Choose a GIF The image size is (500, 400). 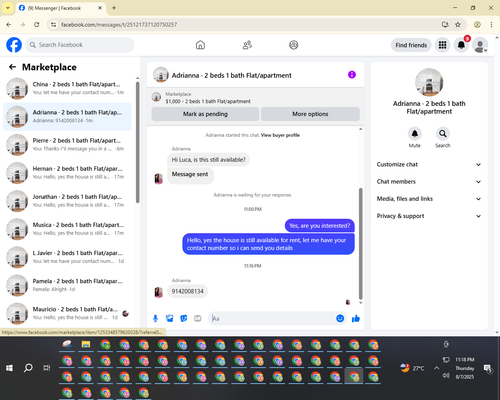pos(198,319)
